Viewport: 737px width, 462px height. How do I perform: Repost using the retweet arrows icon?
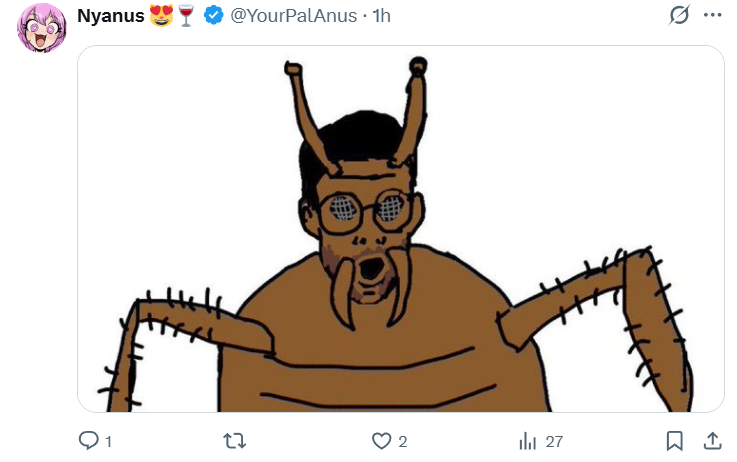click(234, 441)
